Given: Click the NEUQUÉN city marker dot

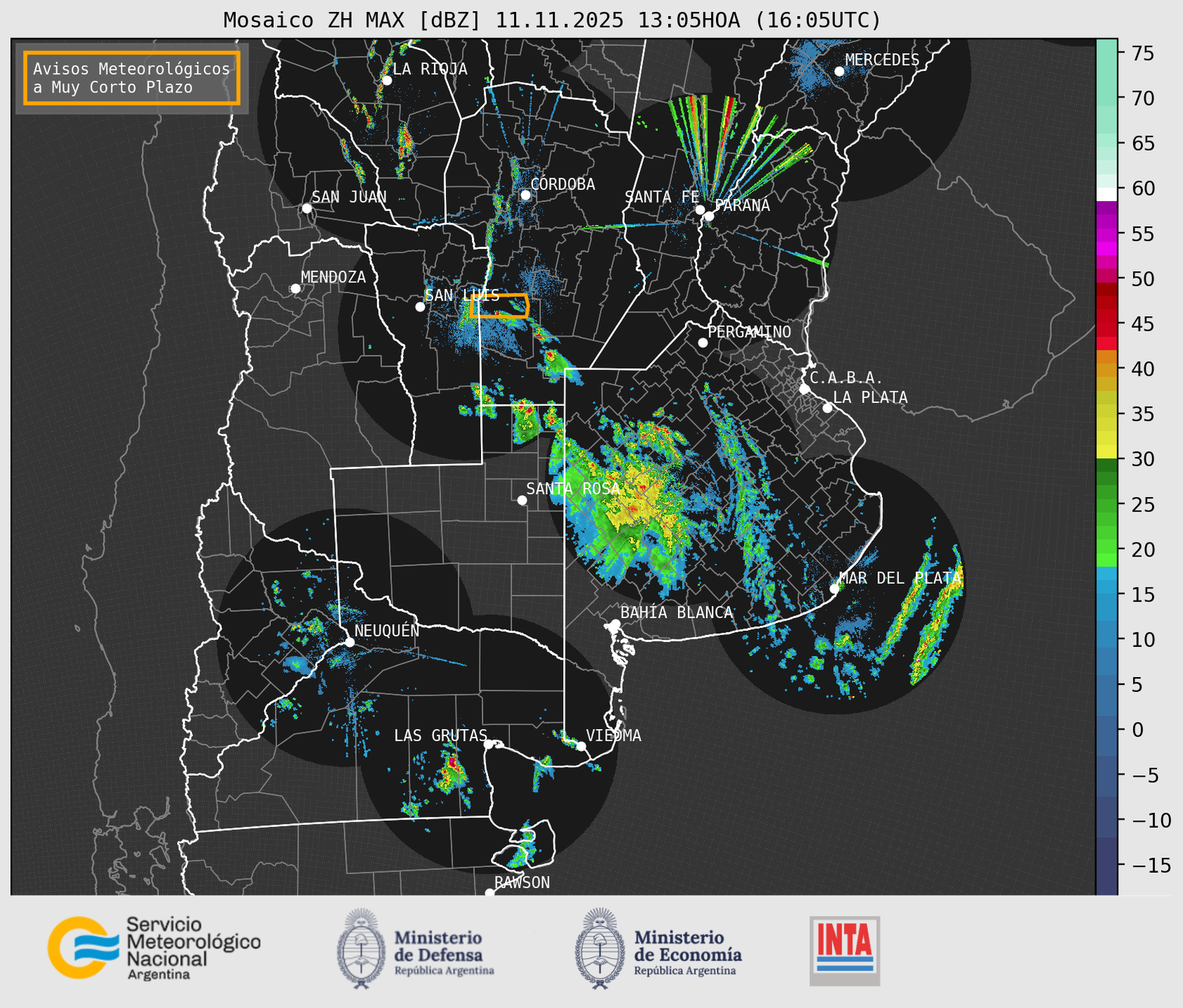Looking at the screenshot, I should (349, 642).
